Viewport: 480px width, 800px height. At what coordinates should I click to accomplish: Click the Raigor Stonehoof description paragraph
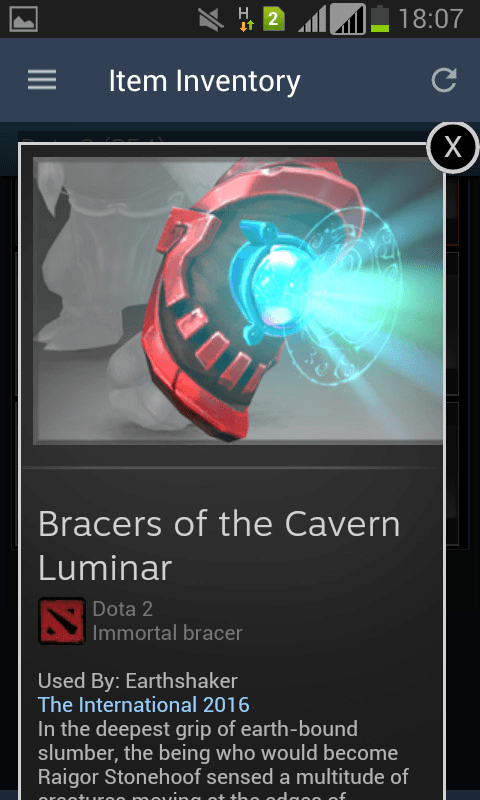click(223, 759)
